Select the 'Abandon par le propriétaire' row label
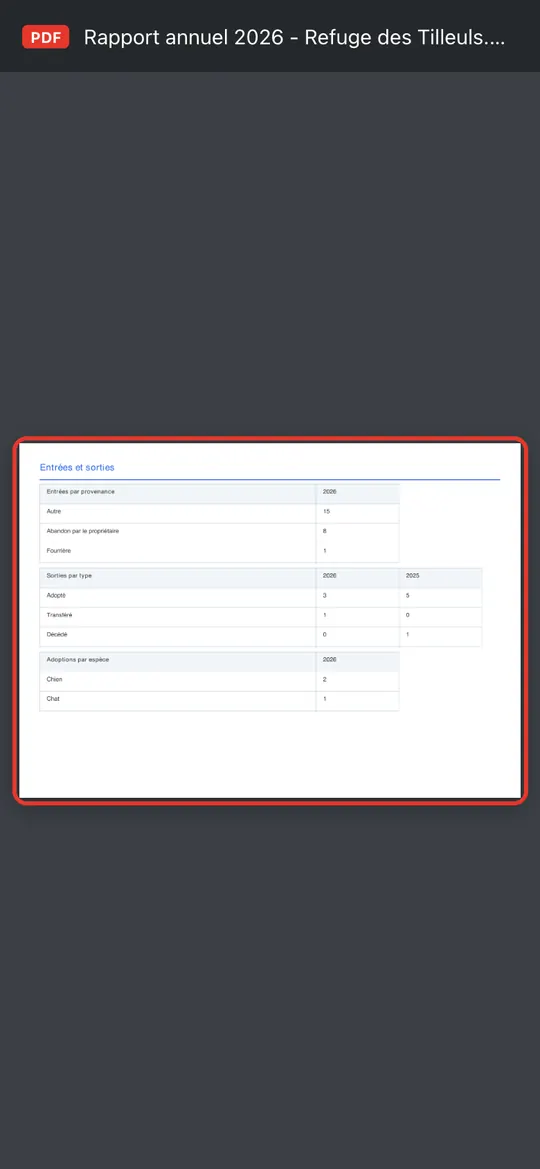540x1169 pixels. 83,531
